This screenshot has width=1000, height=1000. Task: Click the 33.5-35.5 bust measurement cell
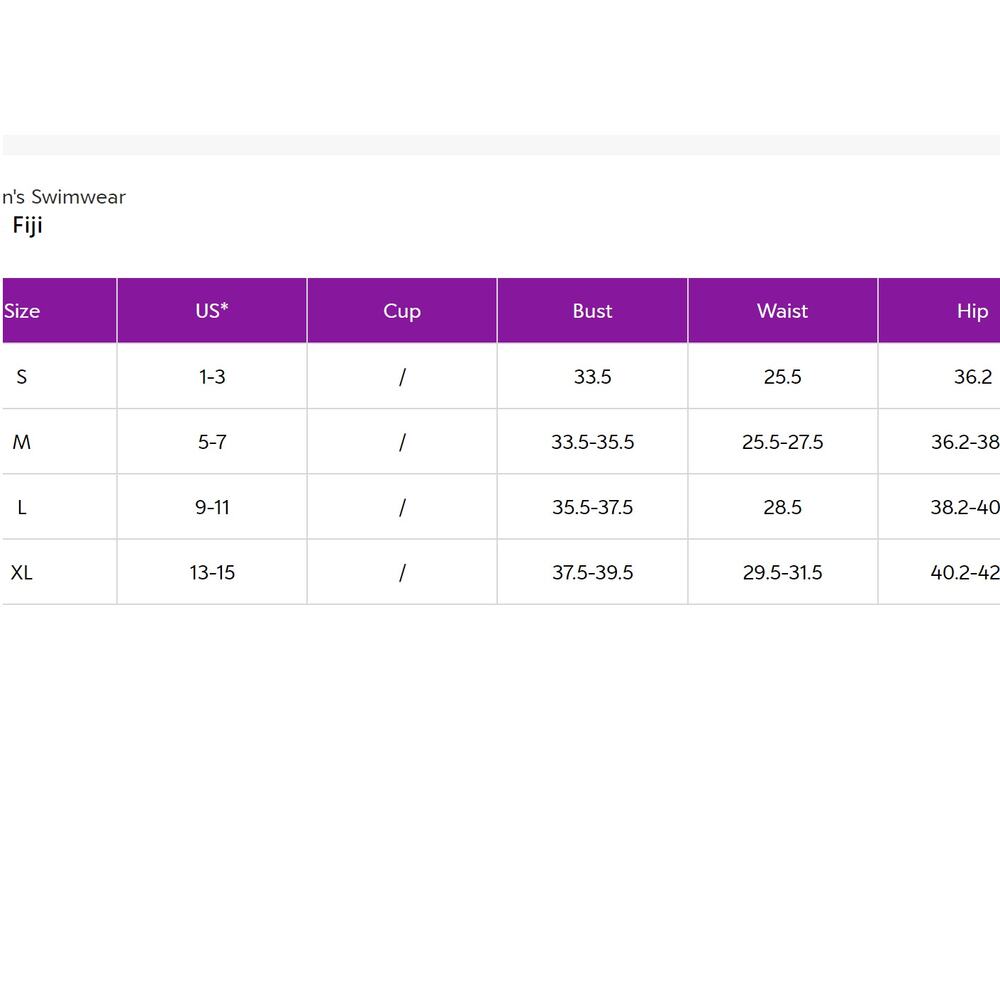[592, 442]
